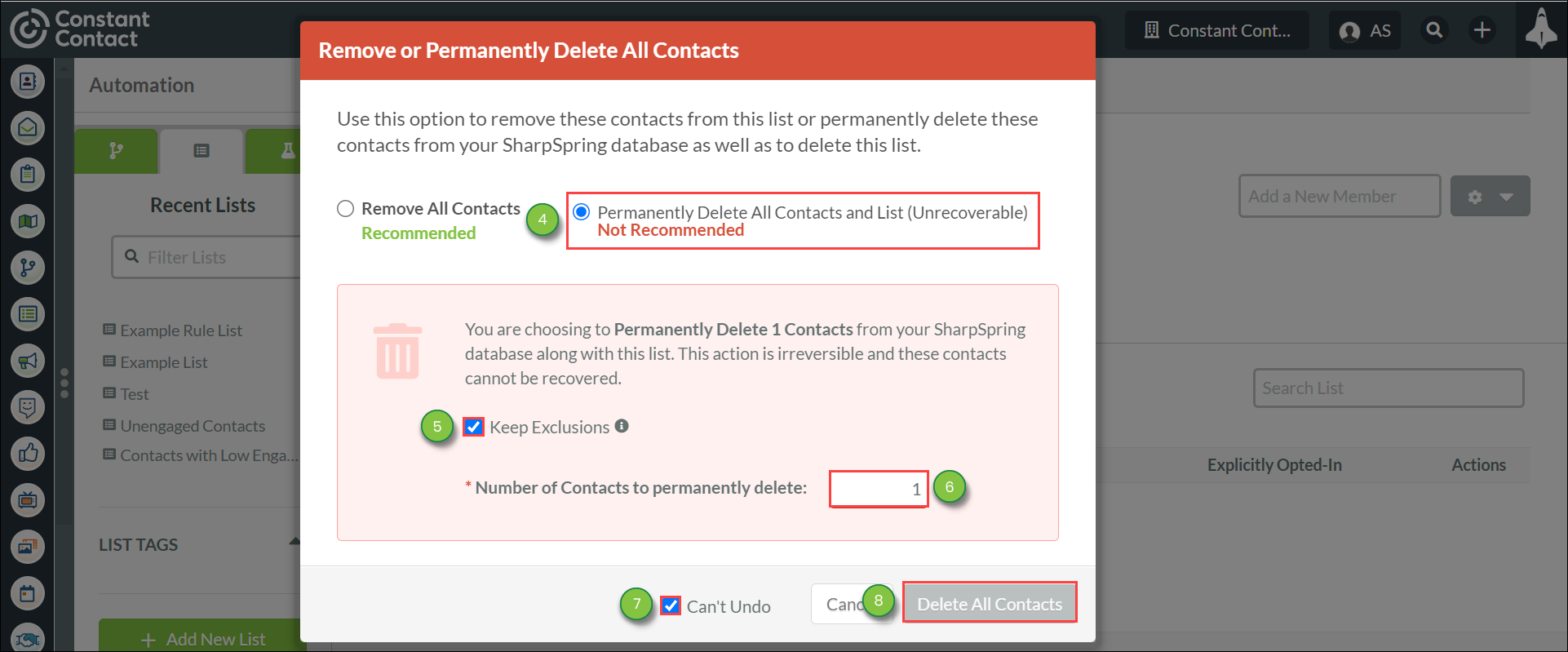Open the gear settings dropdown
The image size is (1568, 652).
coord(1490,196)
